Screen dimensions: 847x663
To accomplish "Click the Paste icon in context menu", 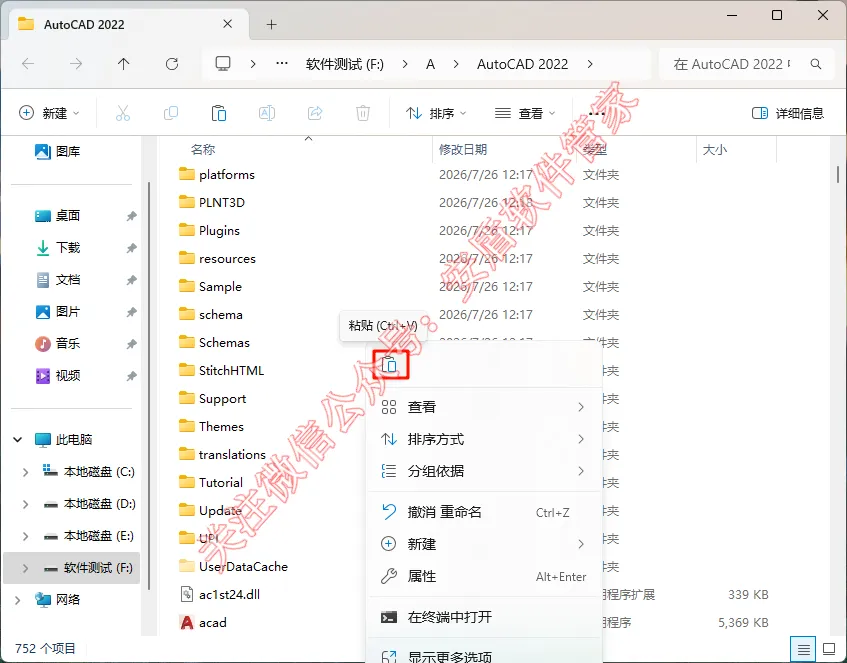I will 389,365.
